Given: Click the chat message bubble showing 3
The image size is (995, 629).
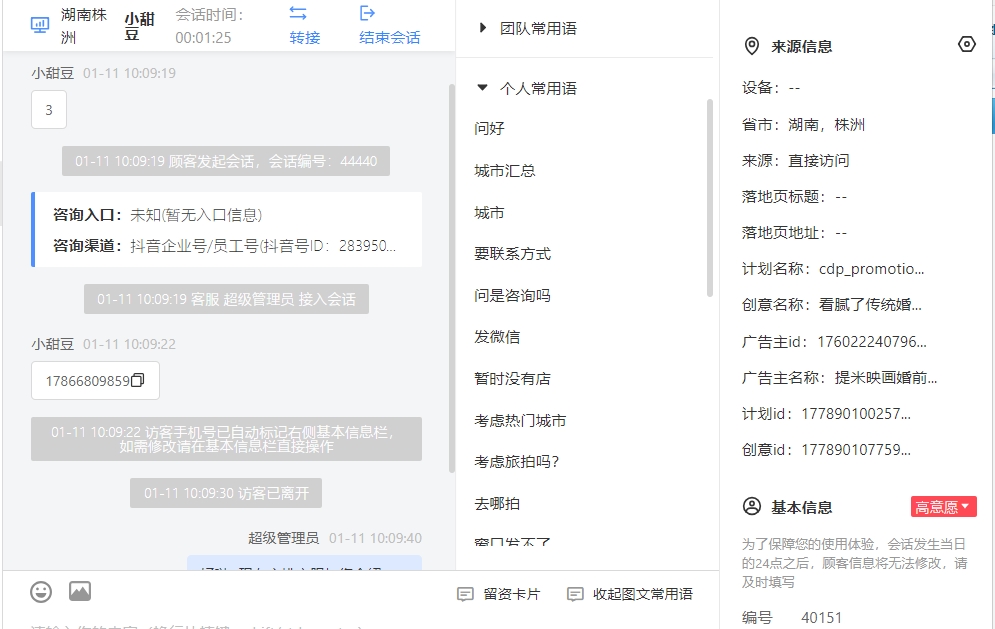Looking at the screenshot, I should pyautogui.click(x=49, y=110).
